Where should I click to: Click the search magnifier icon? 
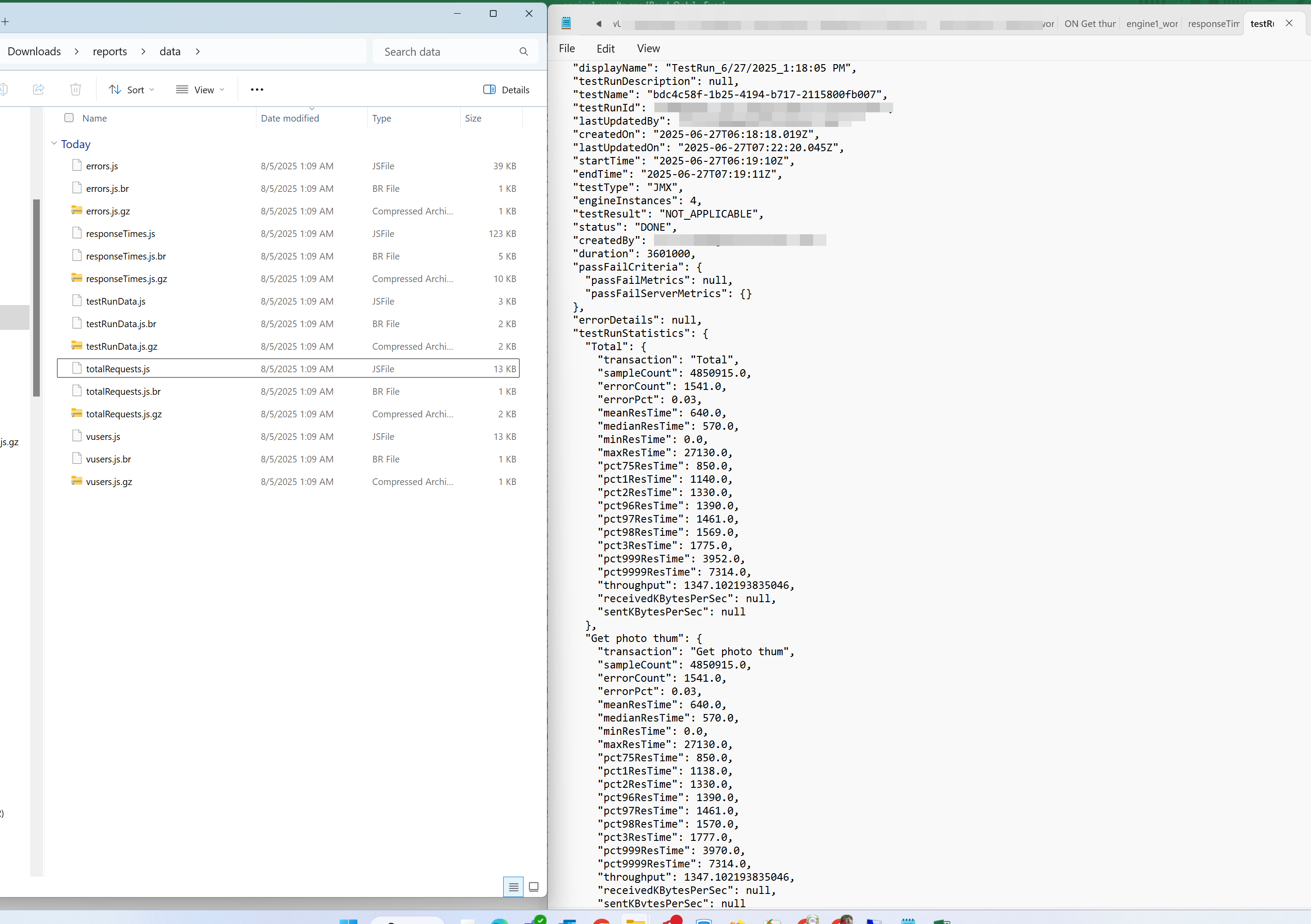(x=523, y=52)
